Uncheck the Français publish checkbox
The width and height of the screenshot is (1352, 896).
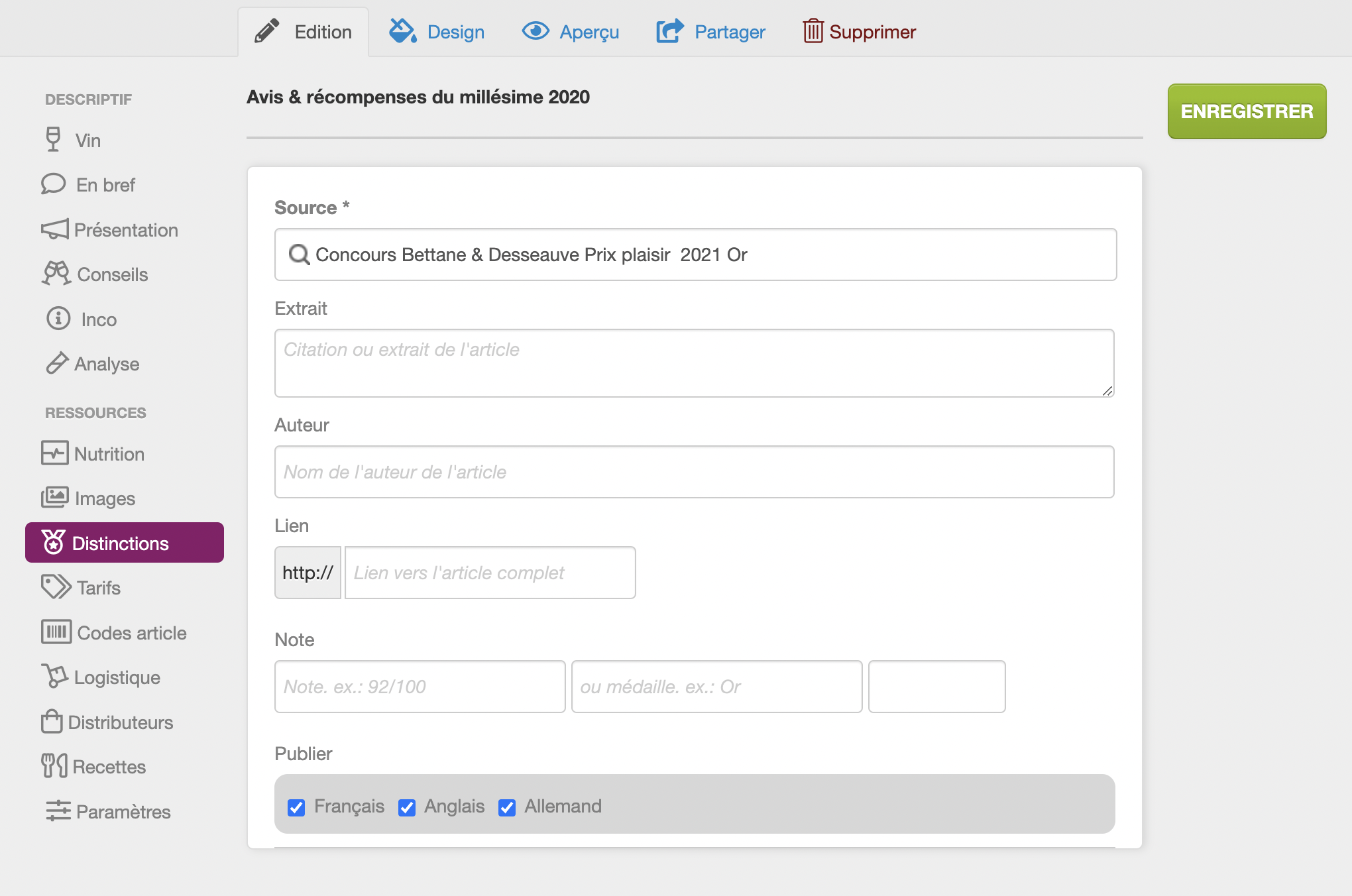point(296,807)
